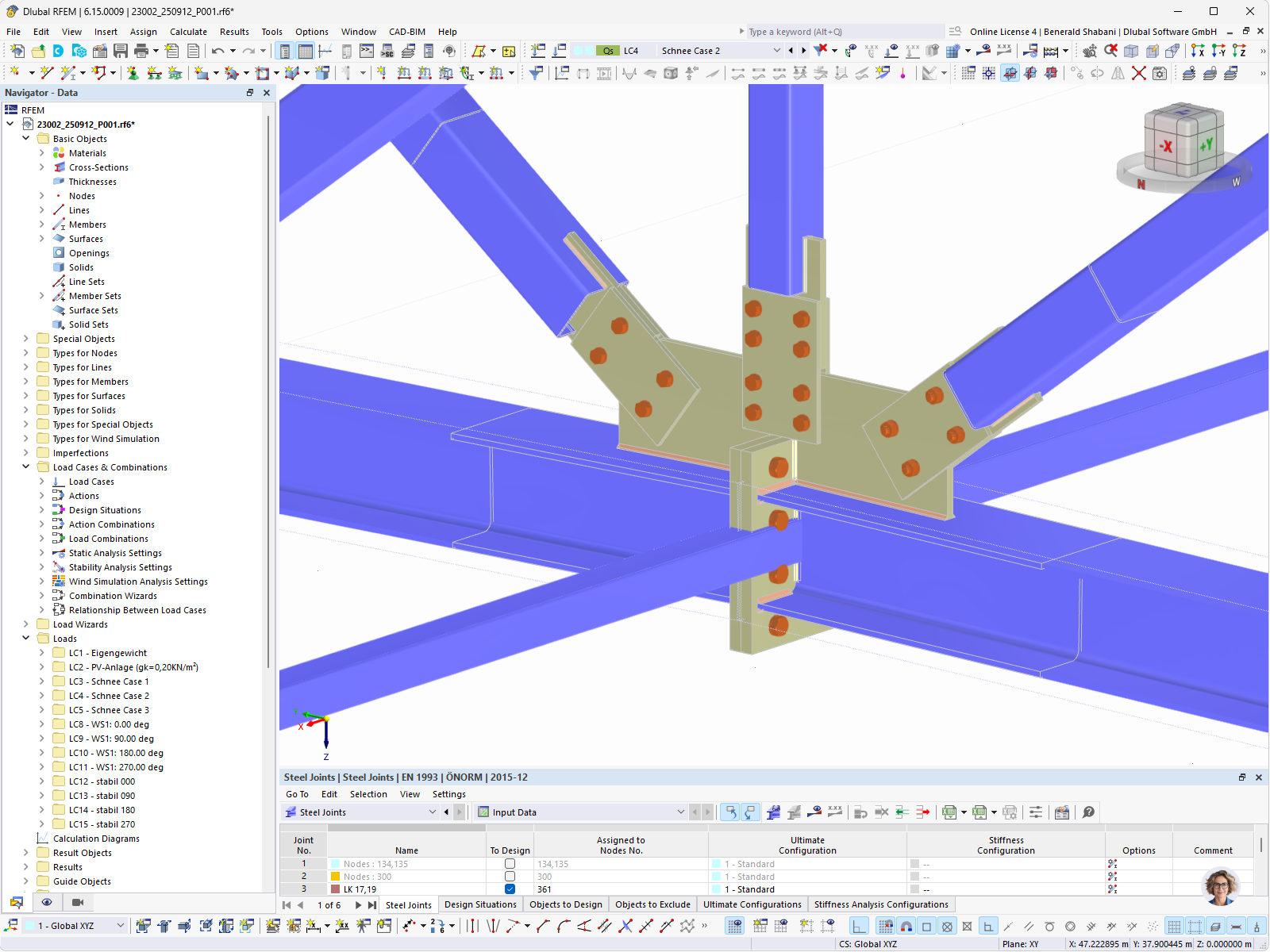Screen dimensions: 1270x952
Task: Click the filter funnel with red X icon
Action: (821, 51)
